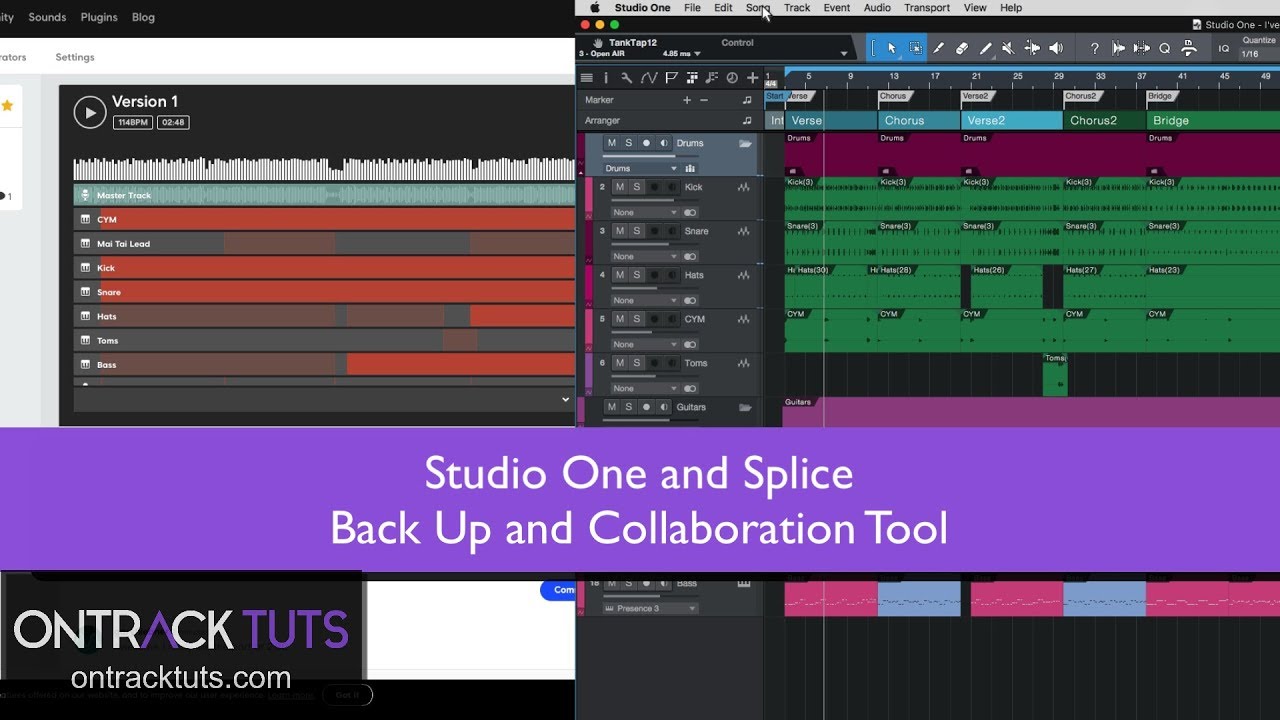Viewport: 1280px width, 720px height.
Task: Toggle monitor on the Drums folder track
Action: (663, 143)
